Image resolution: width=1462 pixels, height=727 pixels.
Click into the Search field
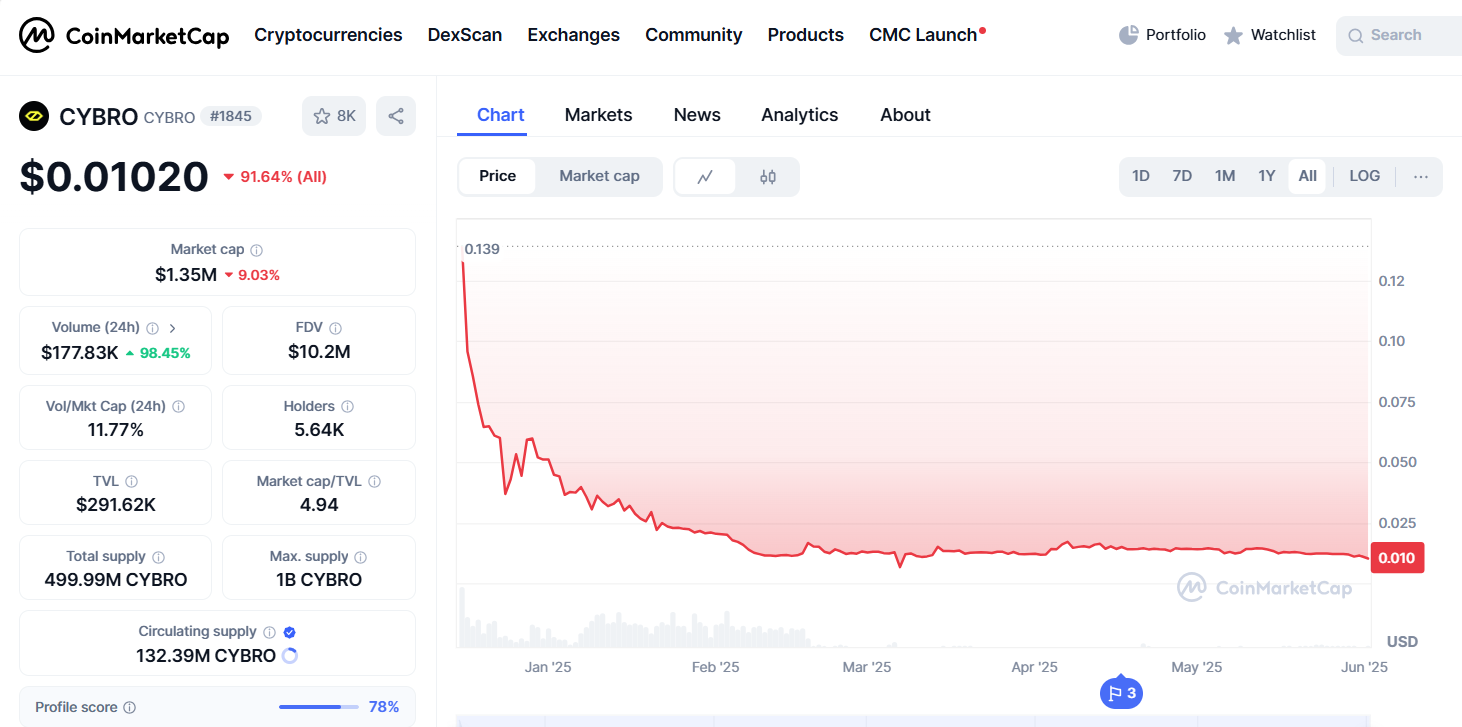pos(1399,36)
